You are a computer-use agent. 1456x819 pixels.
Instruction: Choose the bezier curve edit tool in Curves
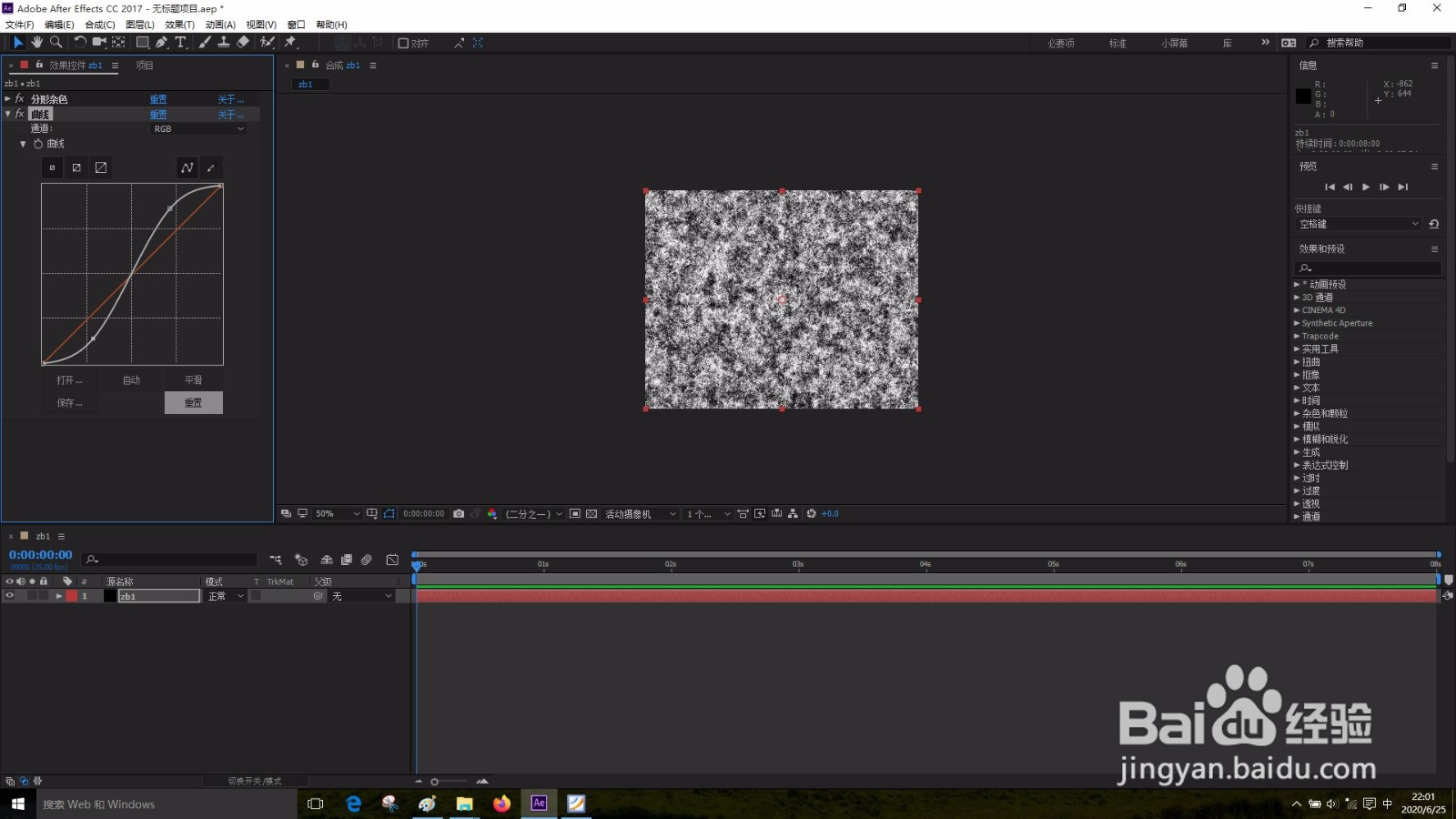tap(187, 167)
